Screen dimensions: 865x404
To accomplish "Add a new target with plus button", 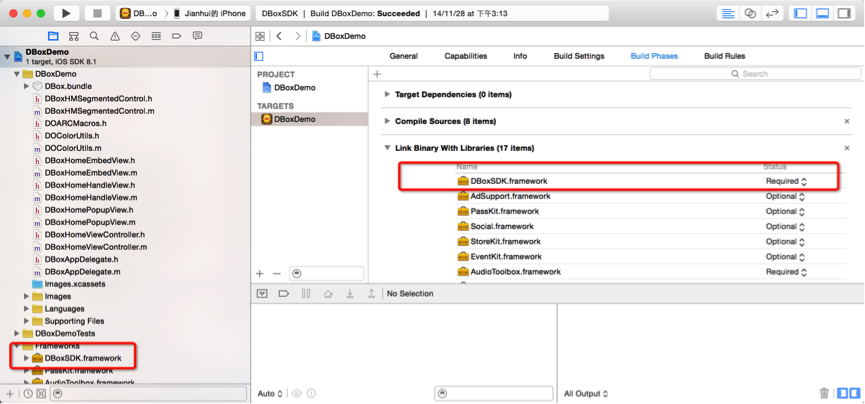I will pos(260,274).
